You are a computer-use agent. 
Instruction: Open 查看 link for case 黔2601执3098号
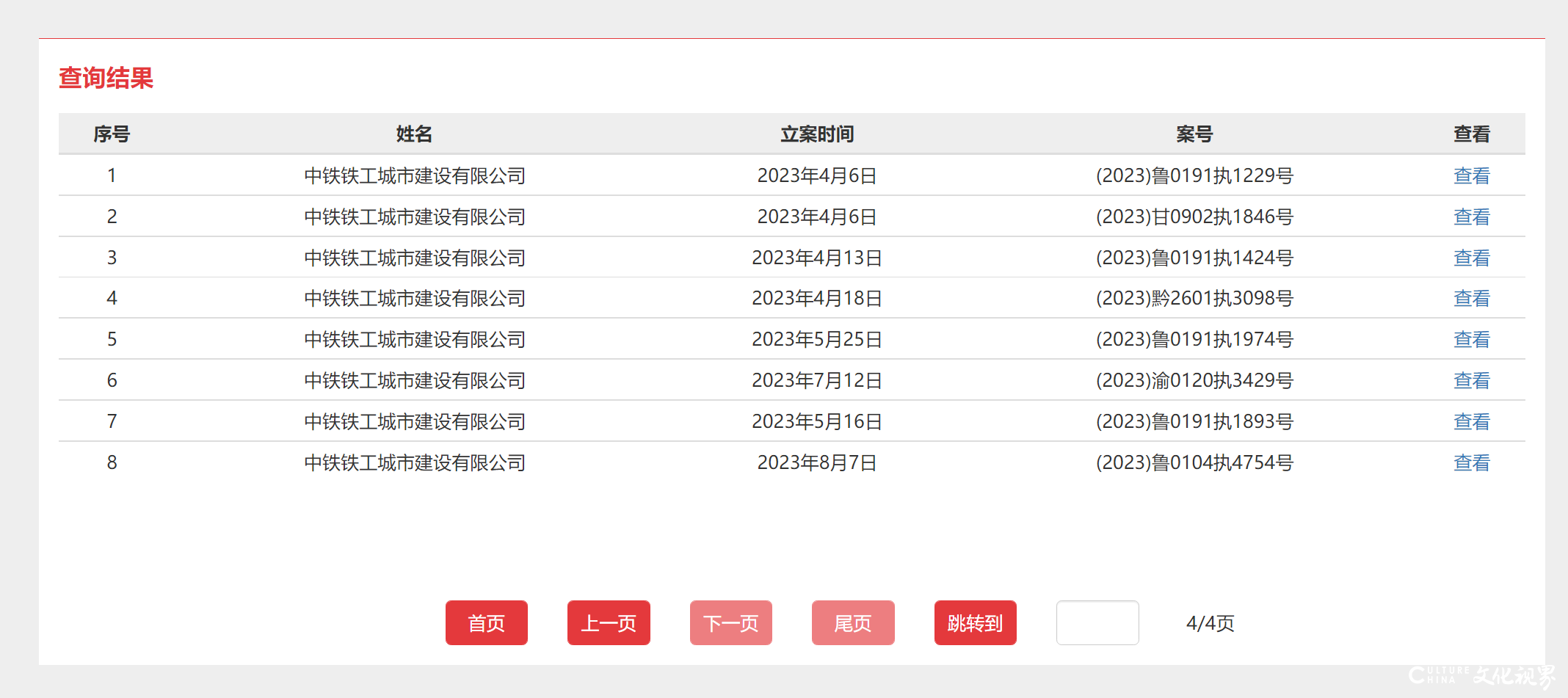[x=1471, y=298]
